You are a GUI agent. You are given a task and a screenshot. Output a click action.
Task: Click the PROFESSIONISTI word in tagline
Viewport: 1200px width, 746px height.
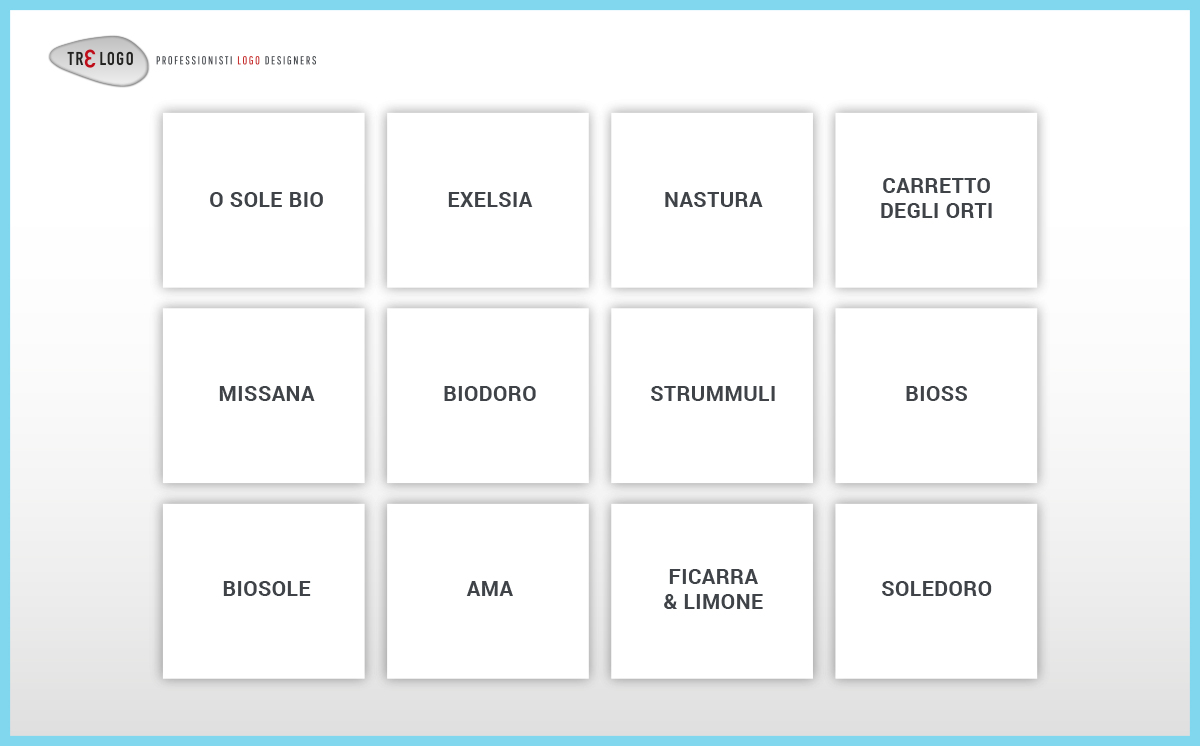click(x=194, y=61)
